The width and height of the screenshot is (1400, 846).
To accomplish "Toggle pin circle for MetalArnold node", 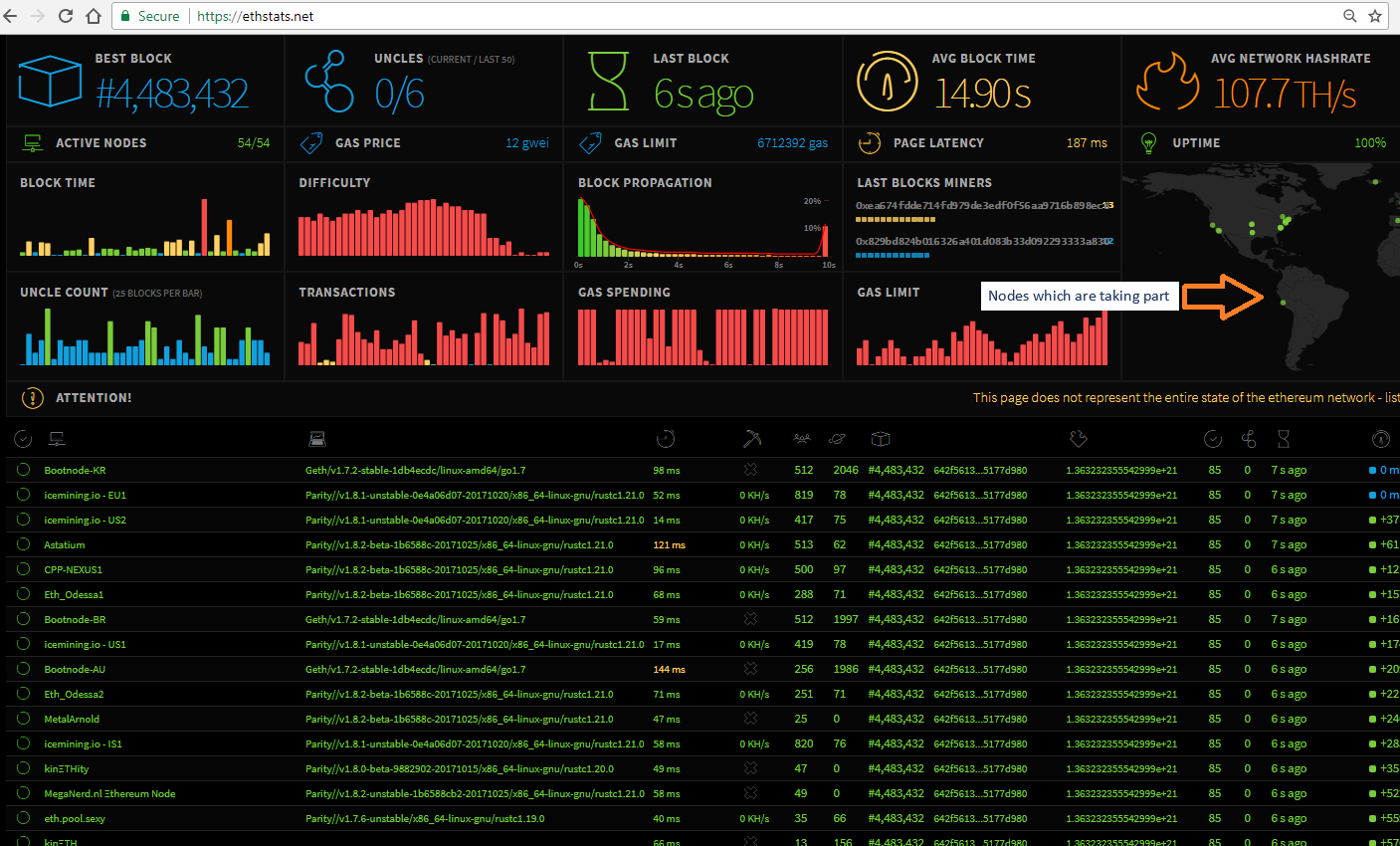I will [23, 719].
